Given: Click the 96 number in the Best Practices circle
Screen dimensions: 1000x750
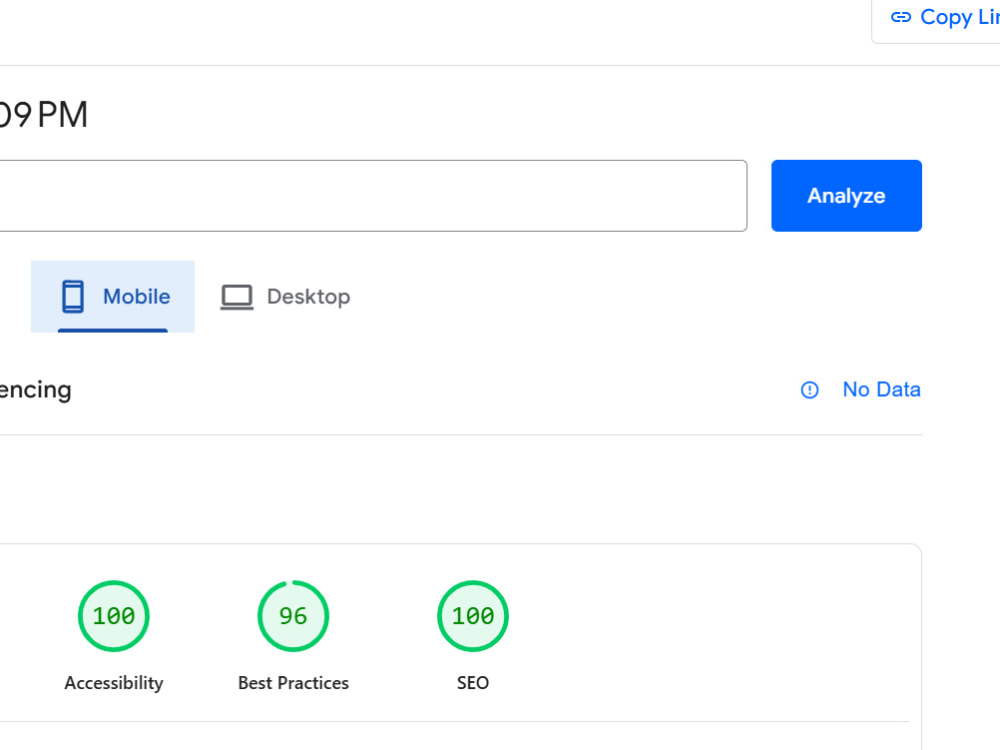Looking at the screenshot, I should point(293,616).
